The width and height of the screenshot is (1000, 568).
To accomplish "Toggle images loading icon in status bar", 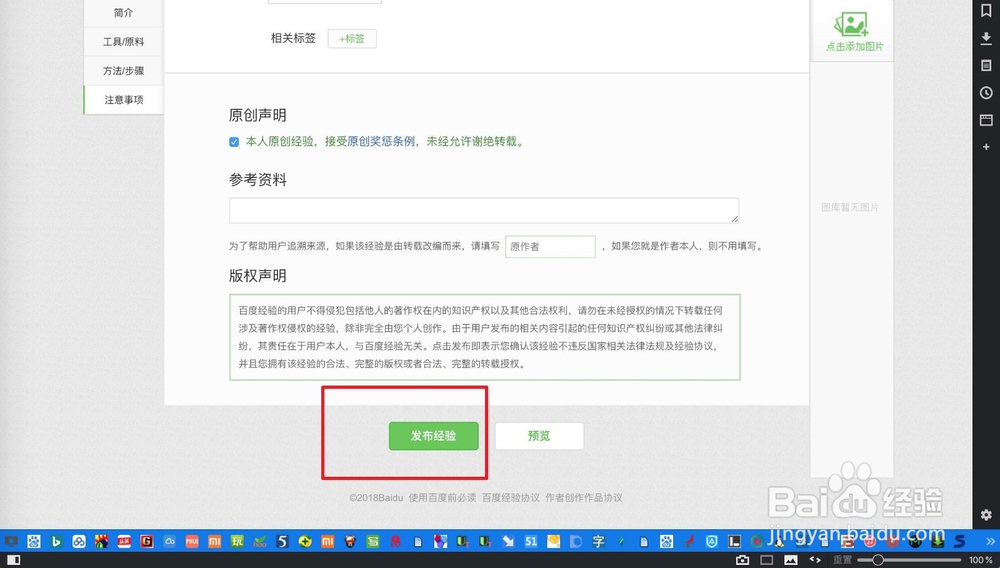I will 791,560.
